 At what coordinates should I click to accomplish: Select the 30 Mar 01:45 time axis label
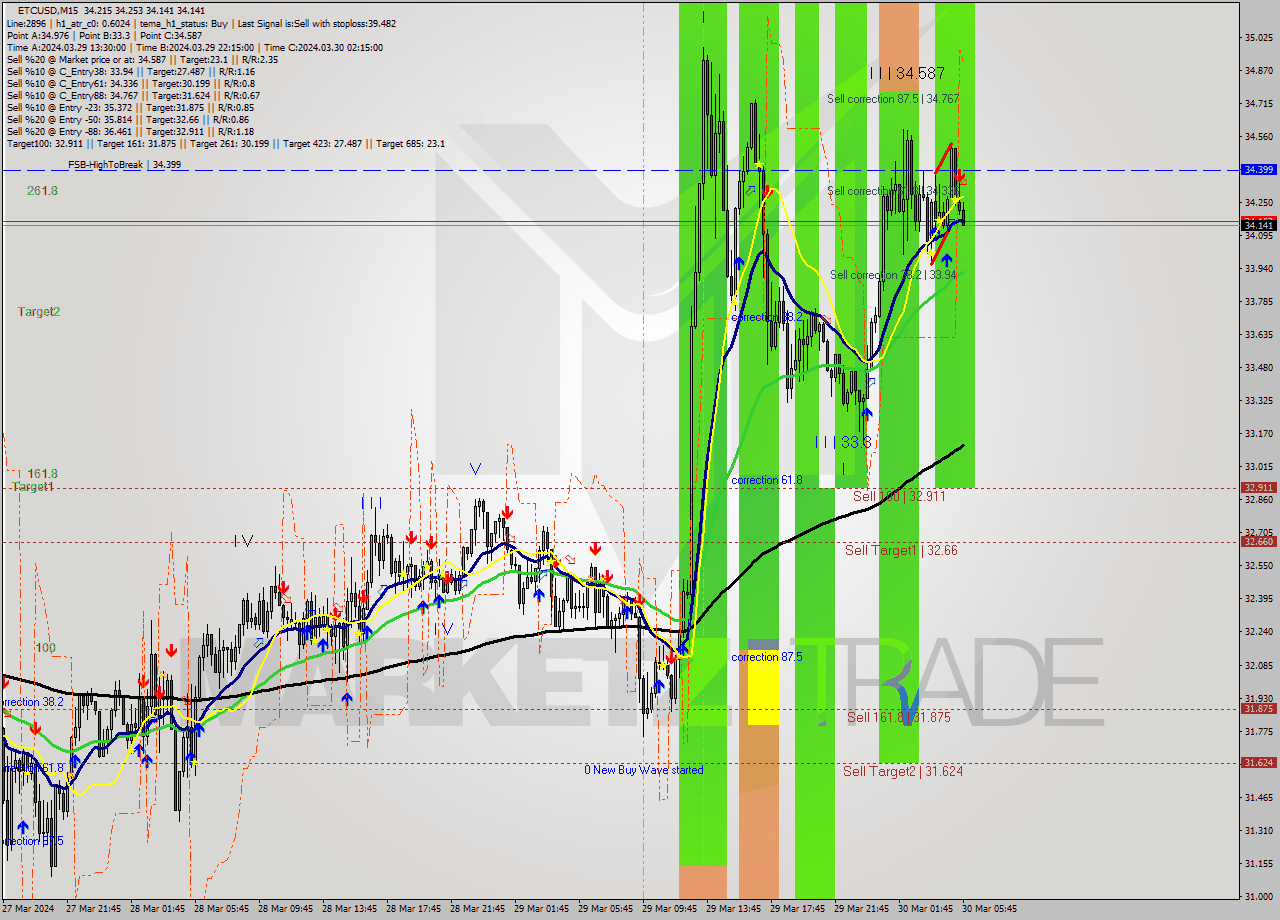tap(925, 909)
